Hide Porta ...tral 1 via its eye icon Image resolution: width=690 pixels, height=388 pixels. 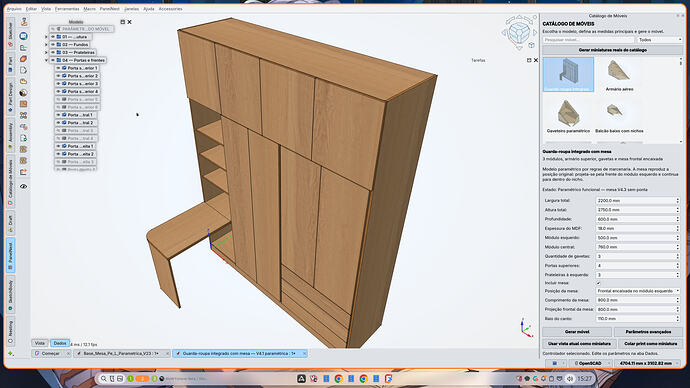[59, 115]
